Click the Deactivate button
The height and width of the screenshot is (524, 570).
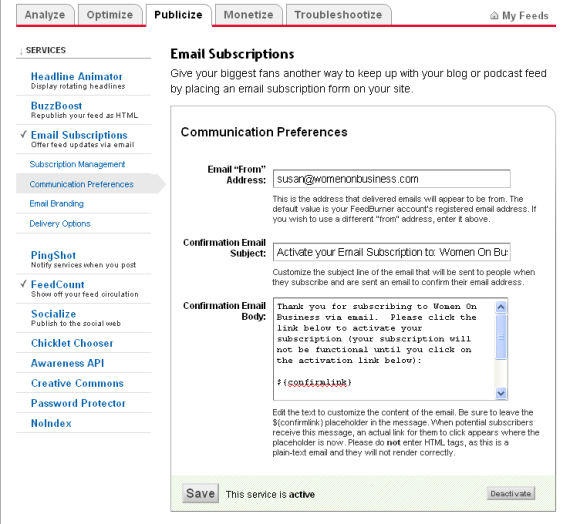coord(510,493)
